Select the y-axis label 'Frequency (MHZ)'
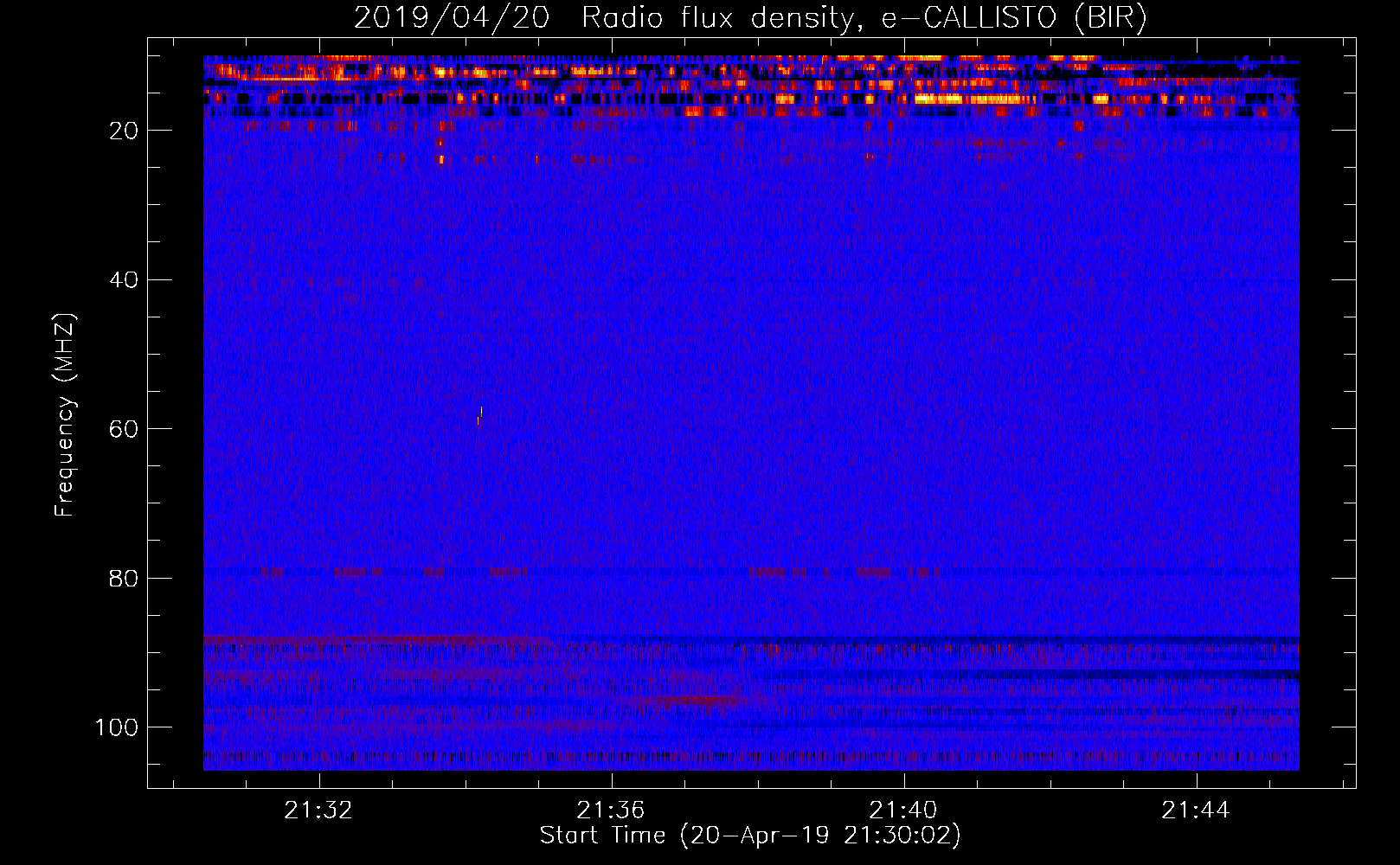This screenshot has height=865, width=1400. (x=65, y=414)
